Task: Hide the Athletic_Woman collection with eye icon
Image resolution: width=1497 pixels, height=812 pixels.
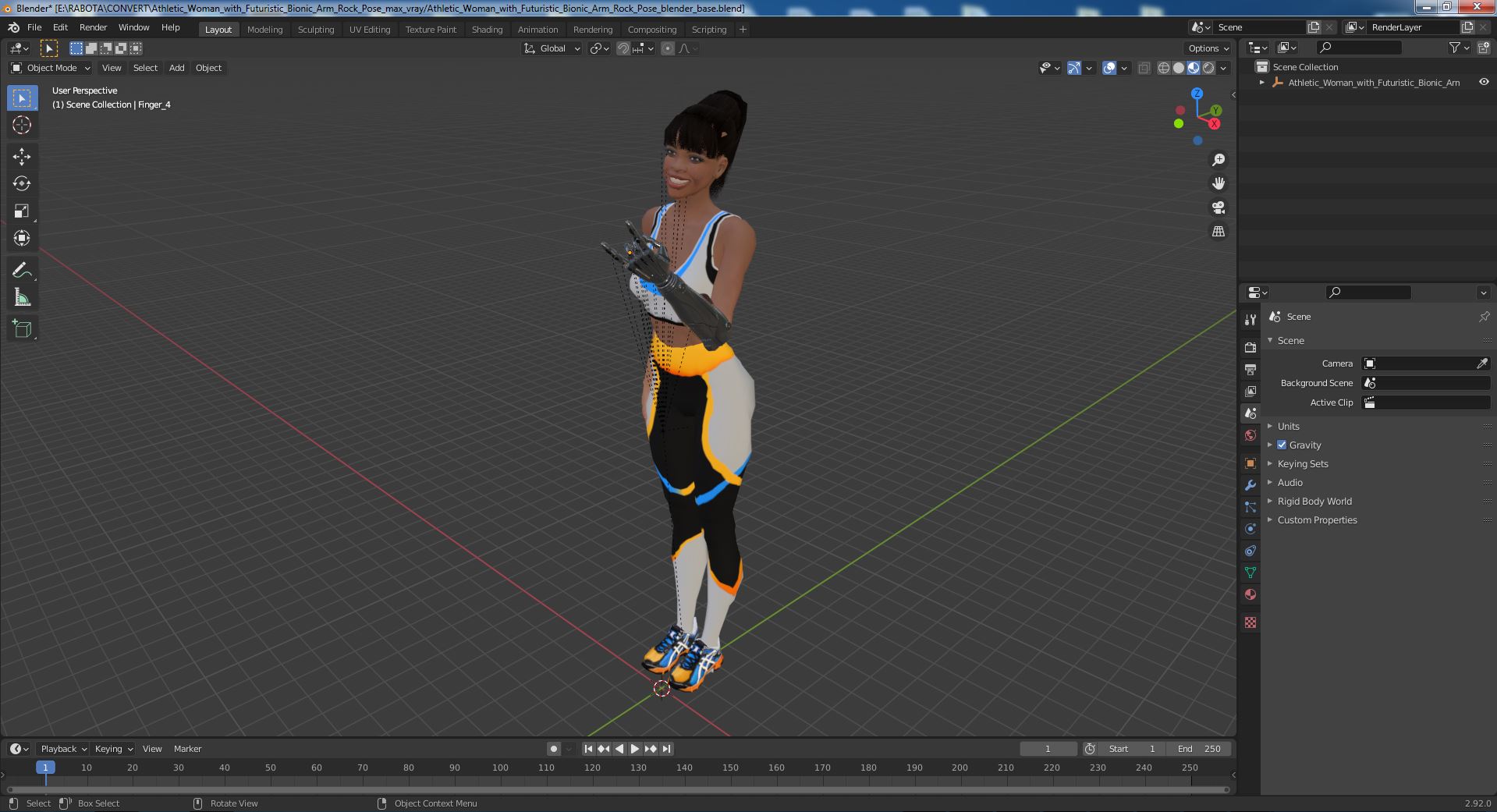Action: coord(1484,82)
